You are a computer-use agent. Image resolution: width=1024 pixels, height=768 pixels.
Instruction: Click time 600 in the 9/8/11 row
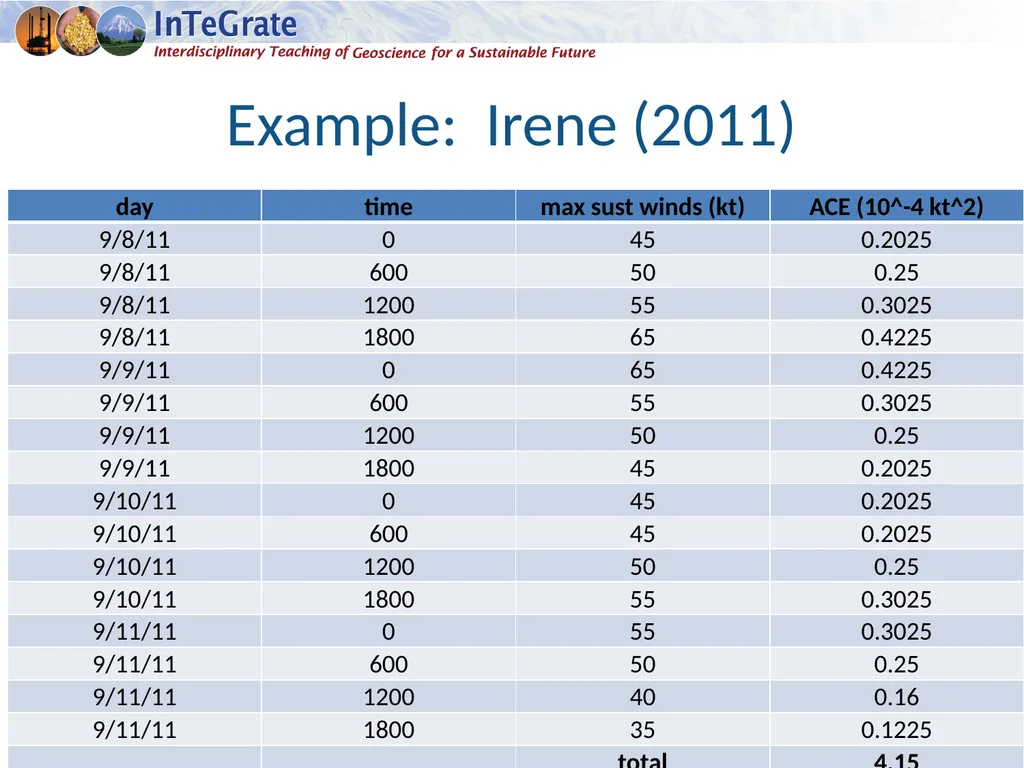(x=389, y=272)
